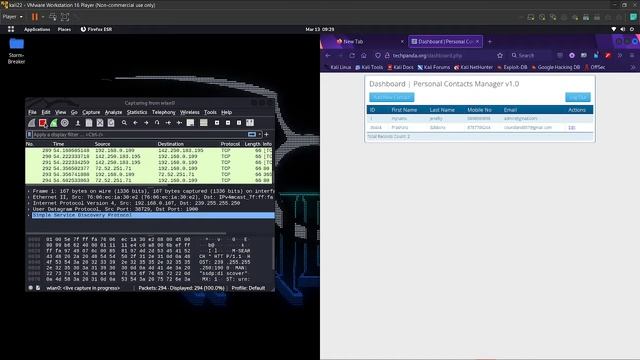Open display filter bookmark icon
640x360 pixels.
[x=29, y=134]
